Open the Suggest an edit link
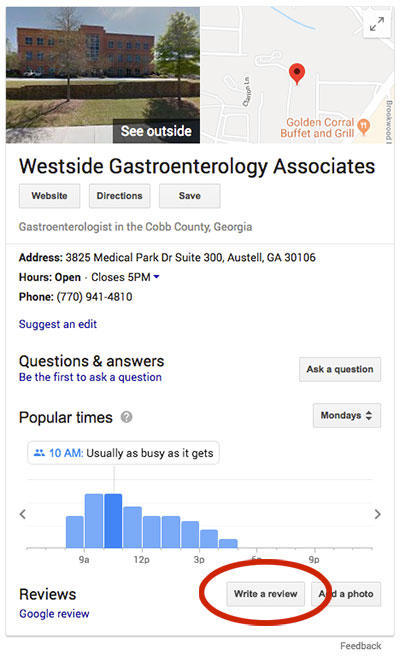 point(58,324)
